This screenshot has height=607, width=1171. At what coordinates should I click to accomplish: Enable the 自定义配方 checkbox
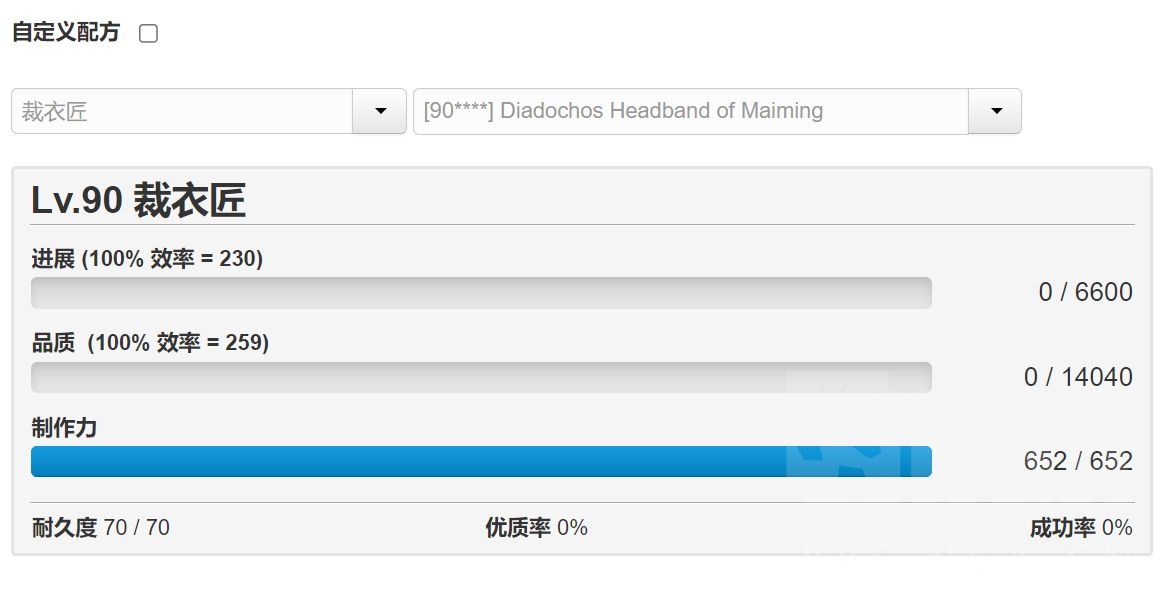[148, 34]
